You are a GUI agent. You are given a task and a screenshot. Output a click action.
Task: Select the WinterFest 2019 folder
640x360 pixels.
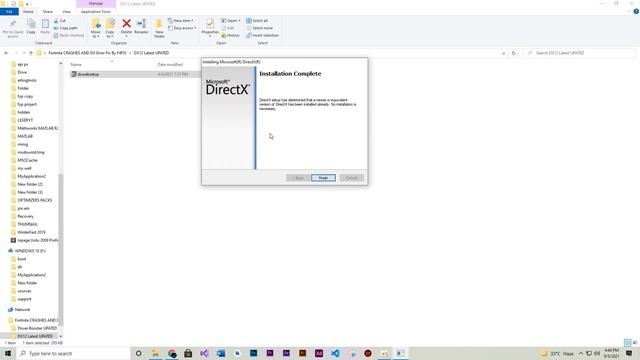(31, 232)
